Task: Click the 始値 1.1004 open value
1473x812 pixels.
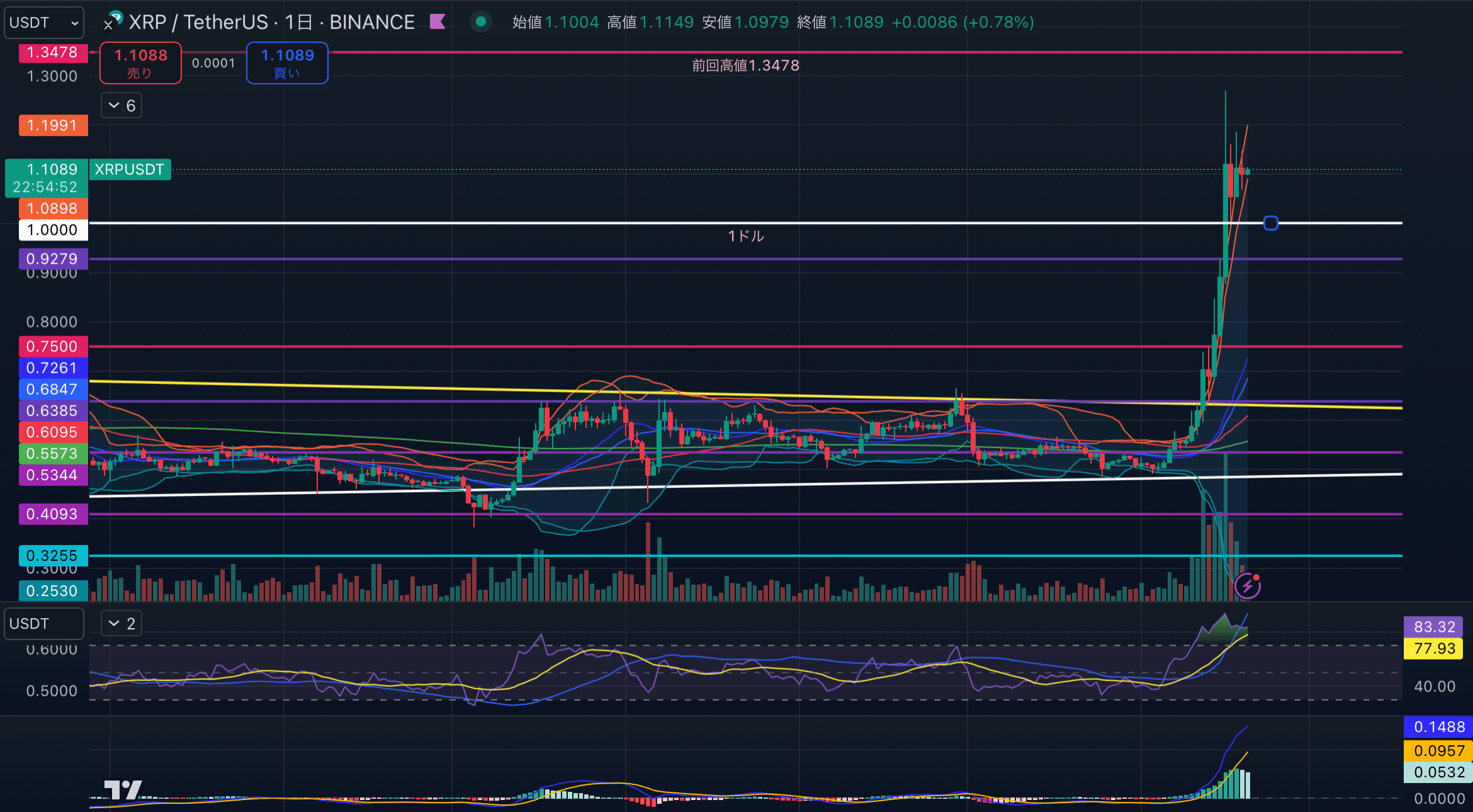Action: pos(555,23)
